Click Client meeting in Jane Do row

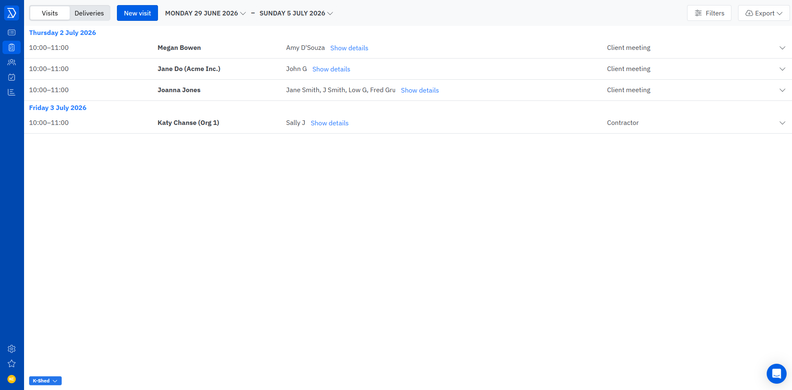628,69
